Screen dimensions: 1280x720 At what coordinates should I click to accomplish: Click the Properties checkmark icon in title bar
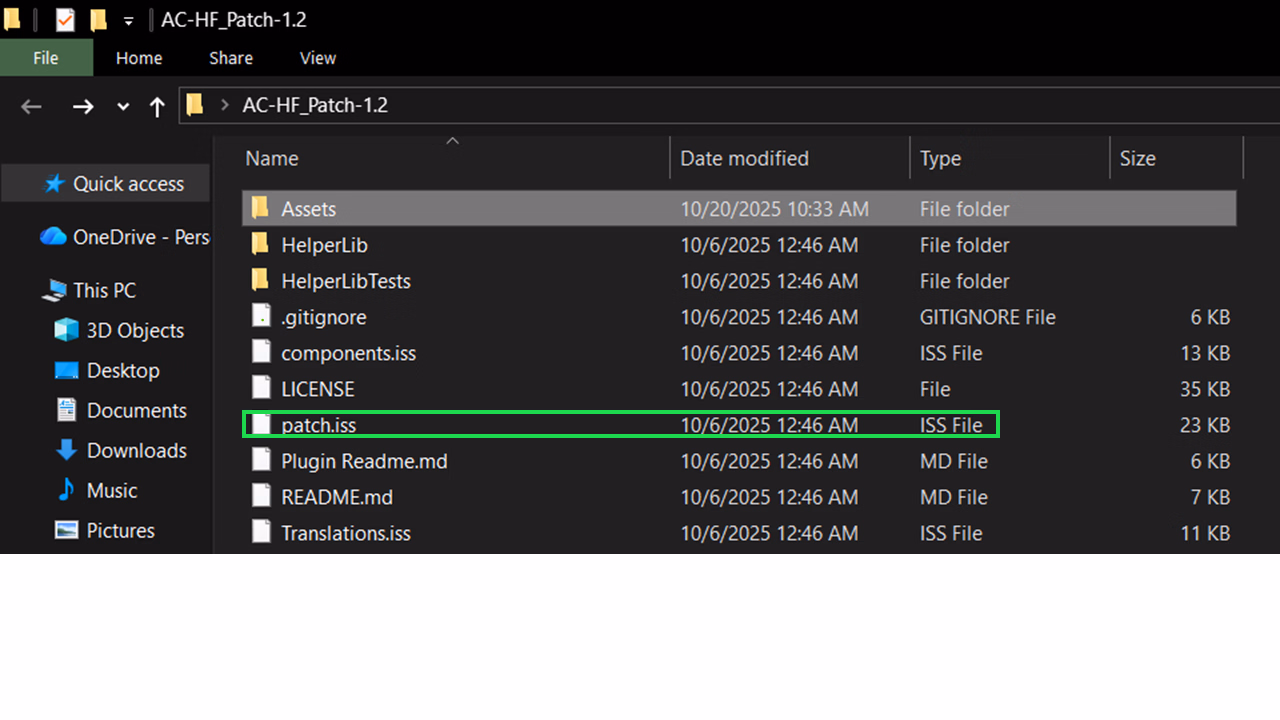point(65,20)
